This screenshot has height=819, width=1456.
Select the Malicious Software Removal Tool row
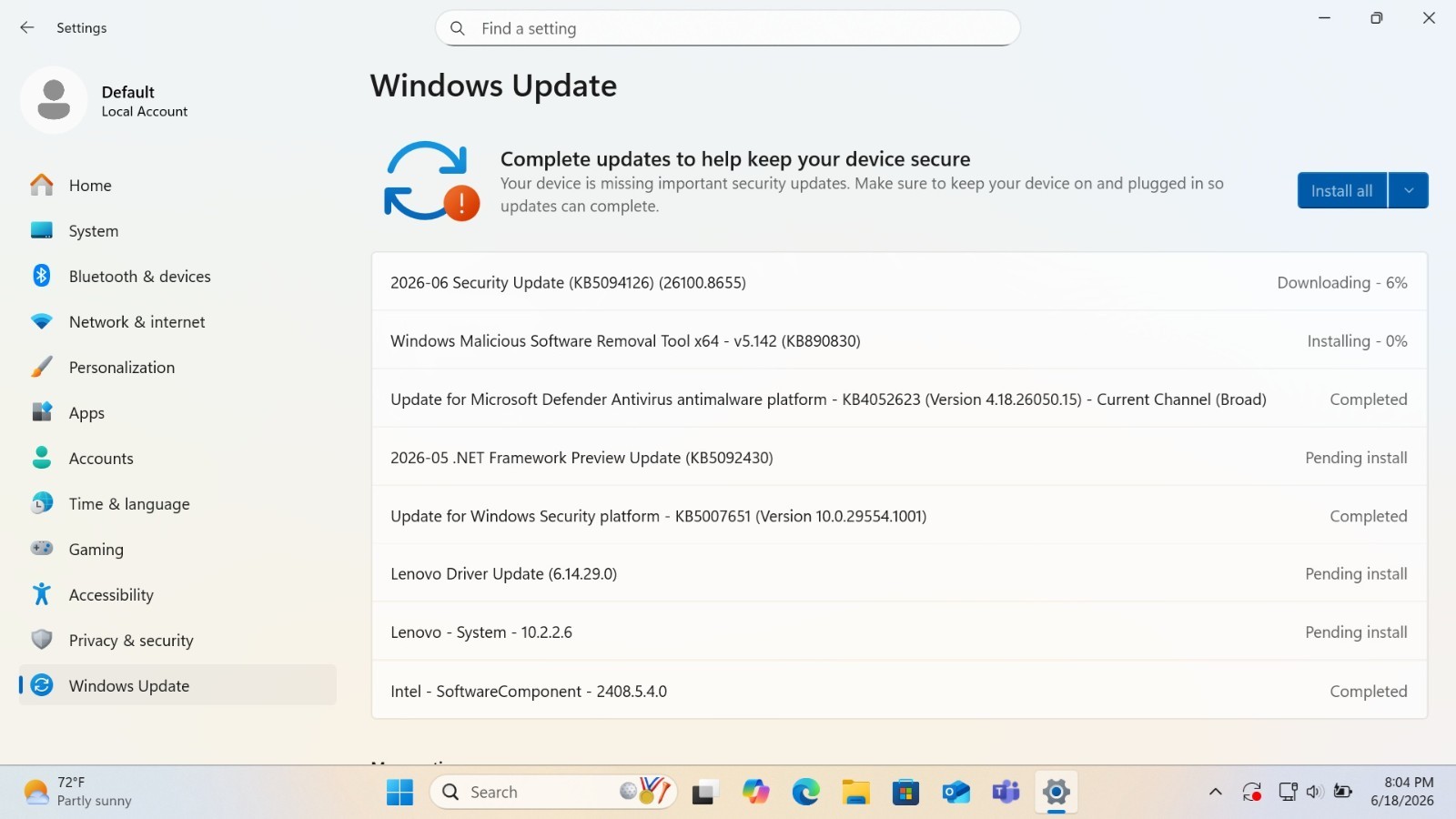click(899, 340)
